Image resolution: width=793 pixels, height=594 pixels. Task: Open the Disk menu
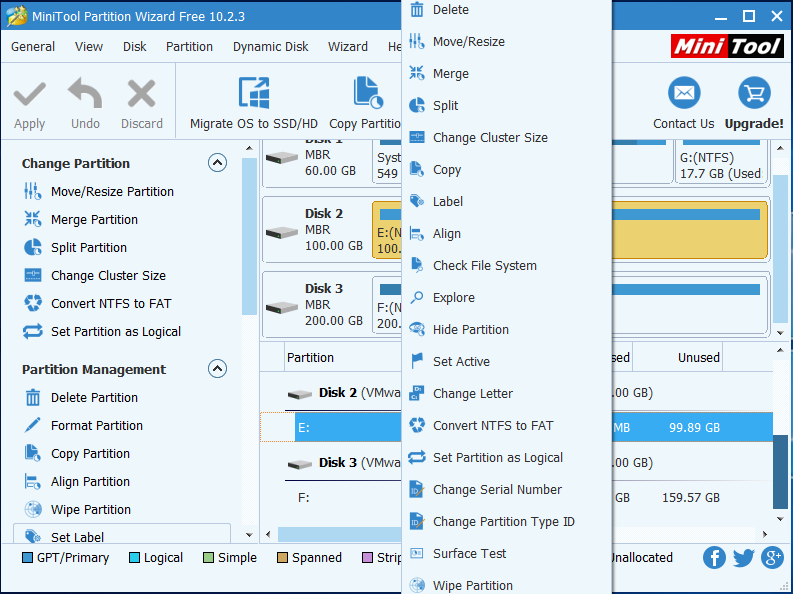(135, 47)
